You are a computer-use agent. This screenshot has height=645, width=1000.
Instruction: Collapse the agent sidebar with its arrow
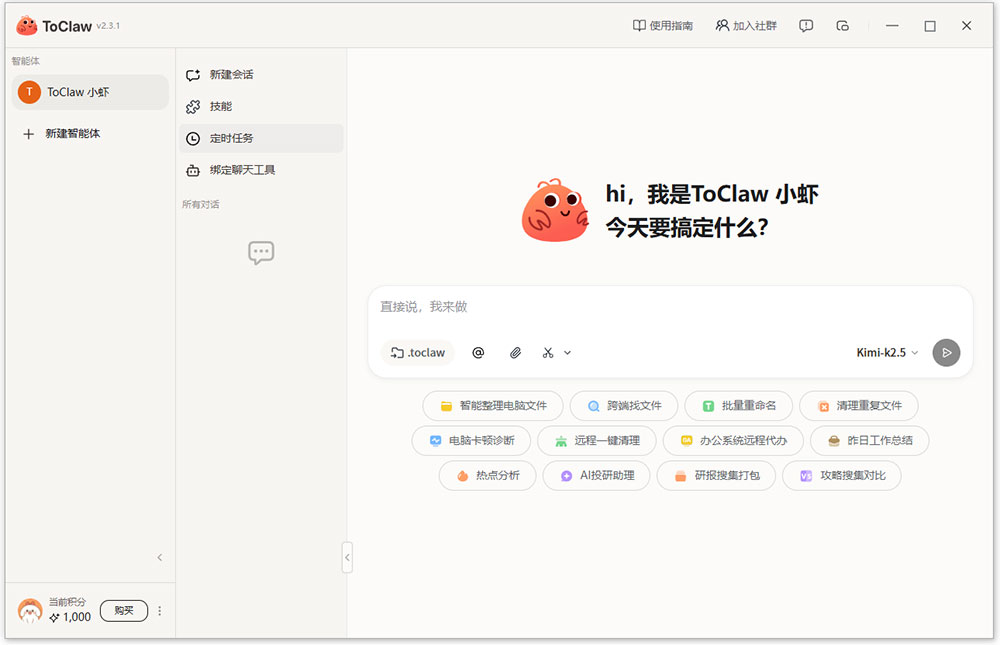point(159,558)
